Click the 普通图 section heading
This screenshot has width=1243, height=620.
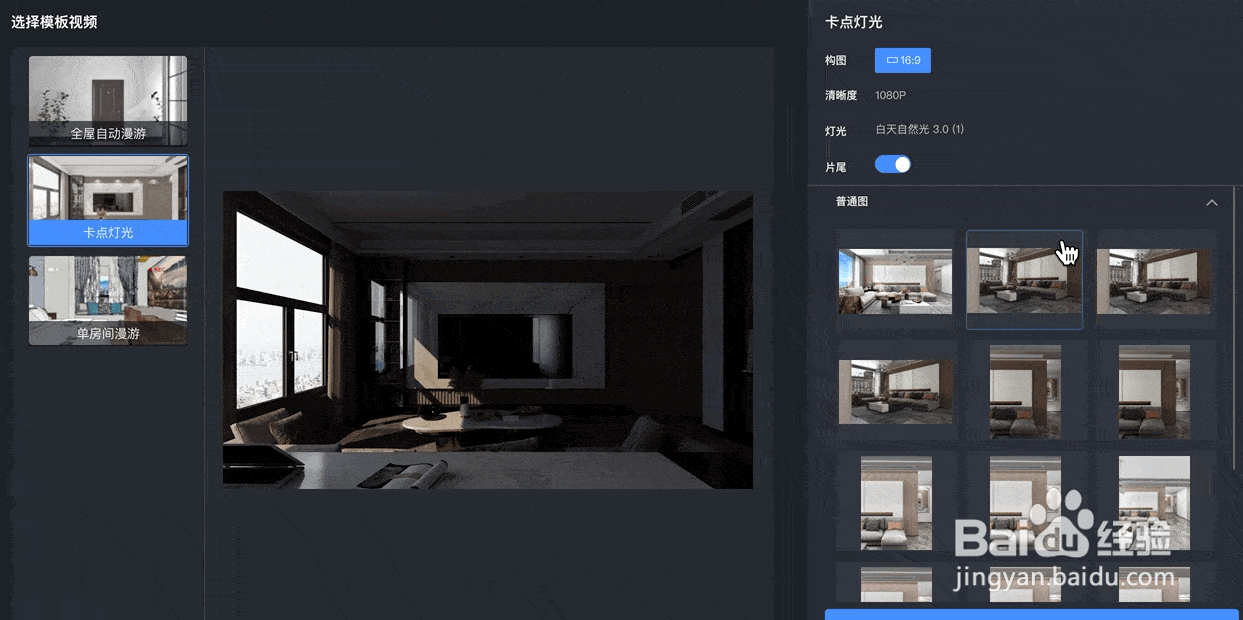(852, 202)
